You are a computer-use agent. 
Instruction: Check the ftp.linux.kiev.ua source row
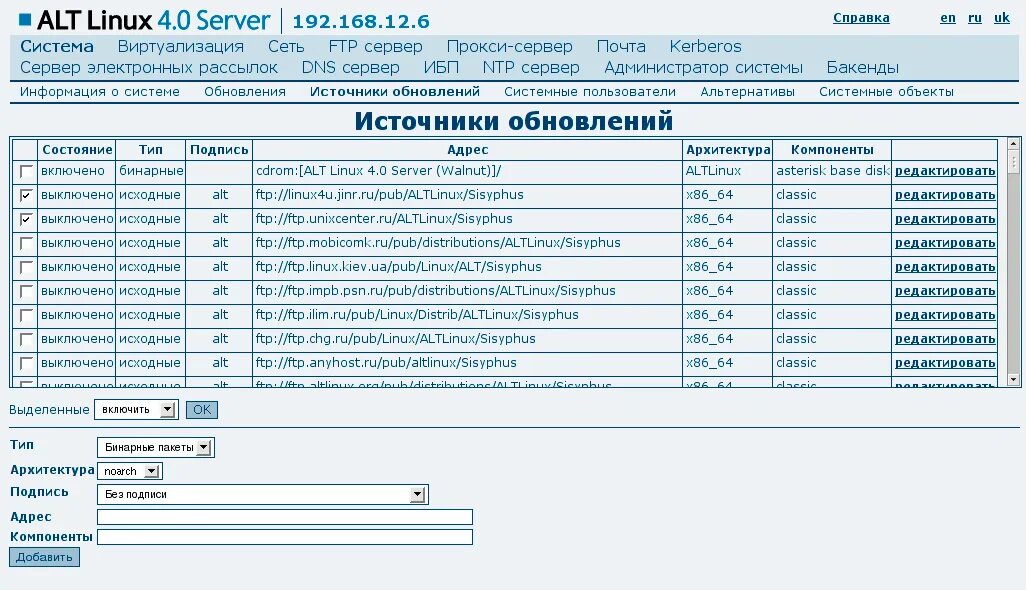click(x=26, y=268)
